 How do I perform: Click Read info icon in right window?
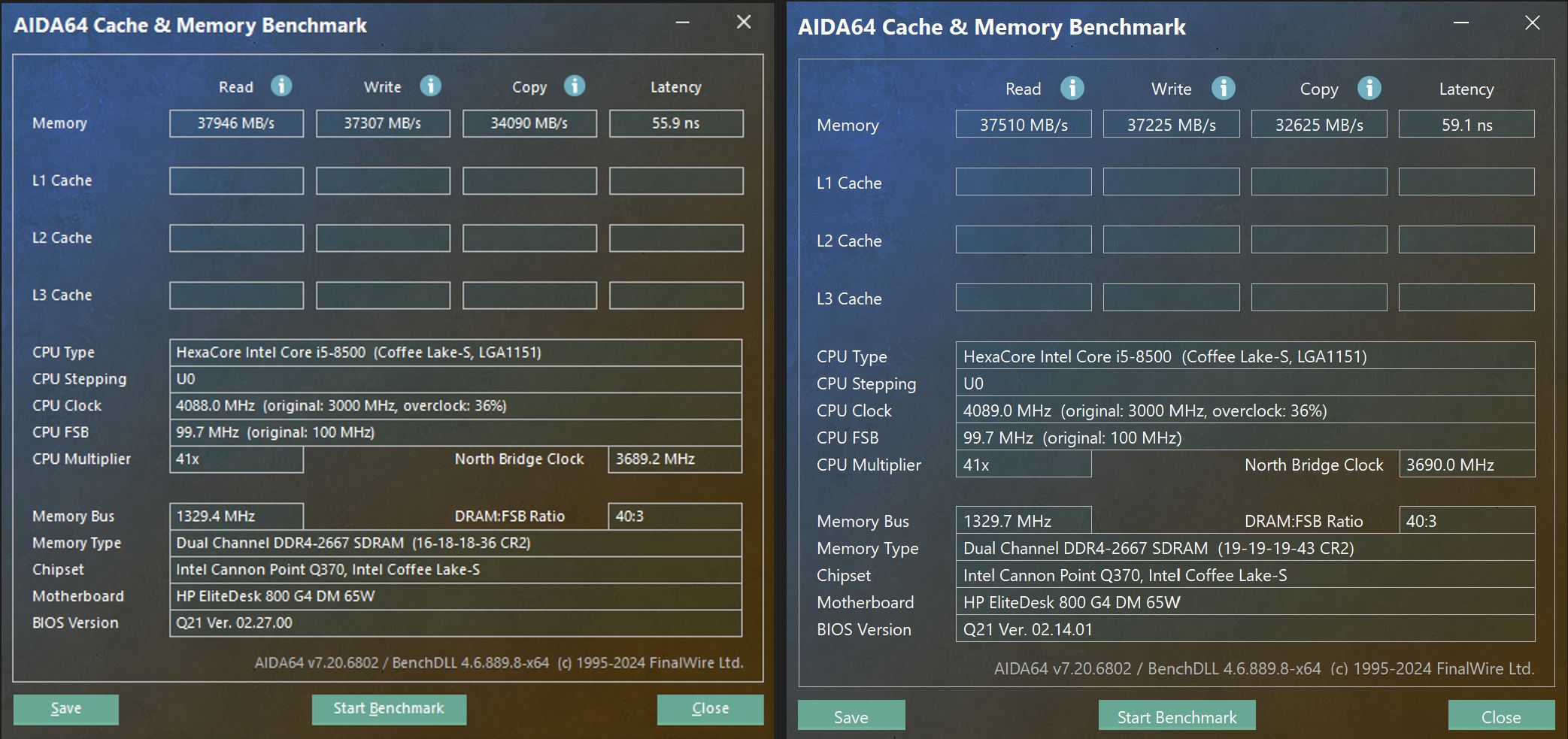tap(1072, 88)
